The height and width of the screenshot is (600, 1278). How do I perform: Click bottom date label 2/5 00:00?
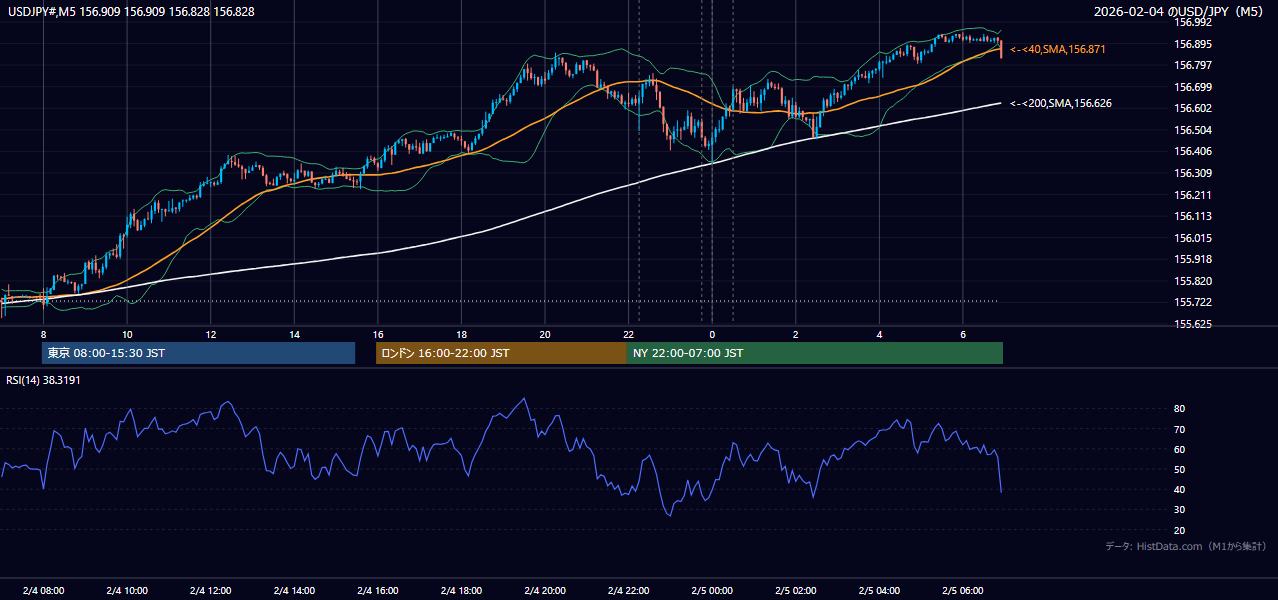712,590
